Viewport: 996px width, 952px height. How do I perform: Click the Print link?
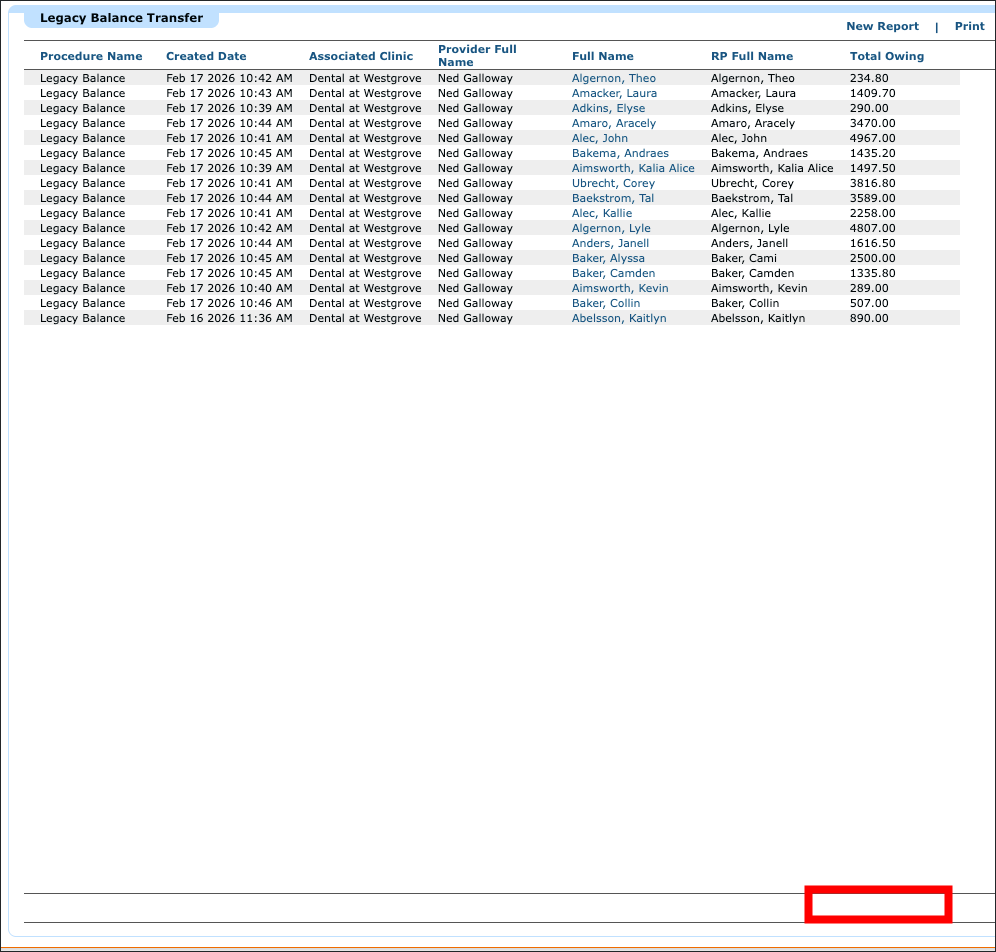point(969,26)
